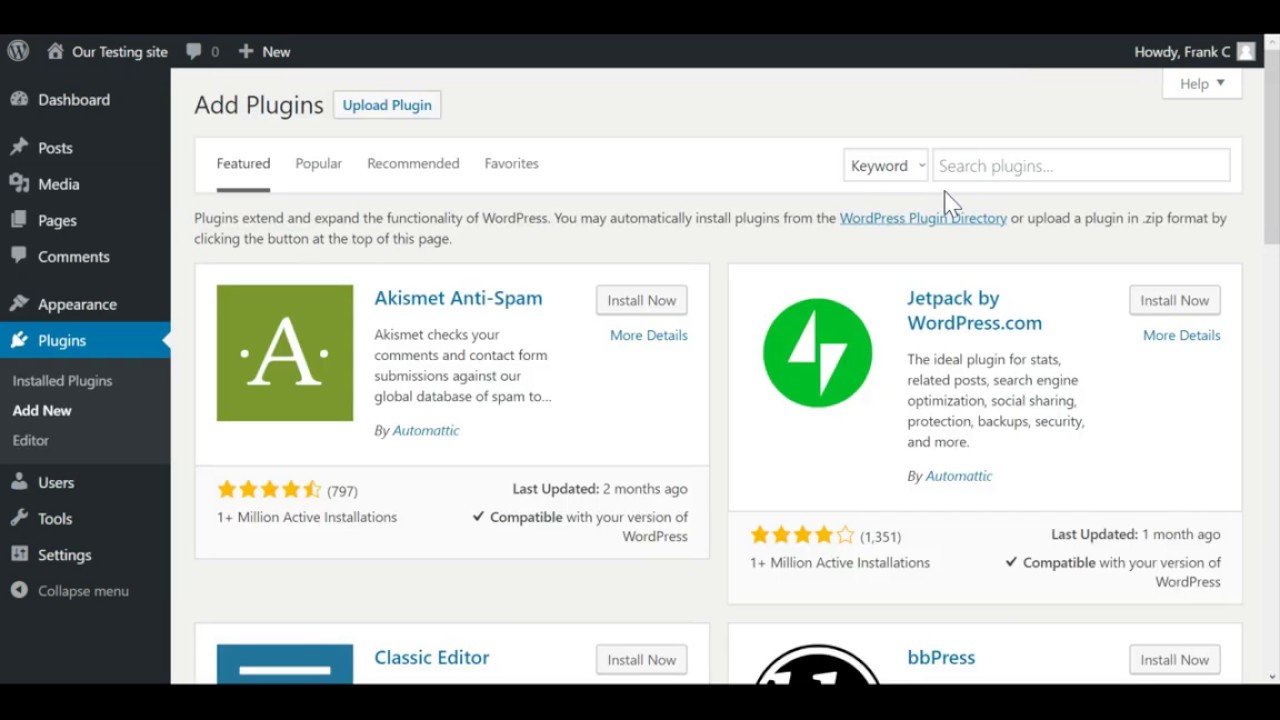
Task: Click the Akismet Anti-Spam logo thumbnail
Action: point(285,353)
